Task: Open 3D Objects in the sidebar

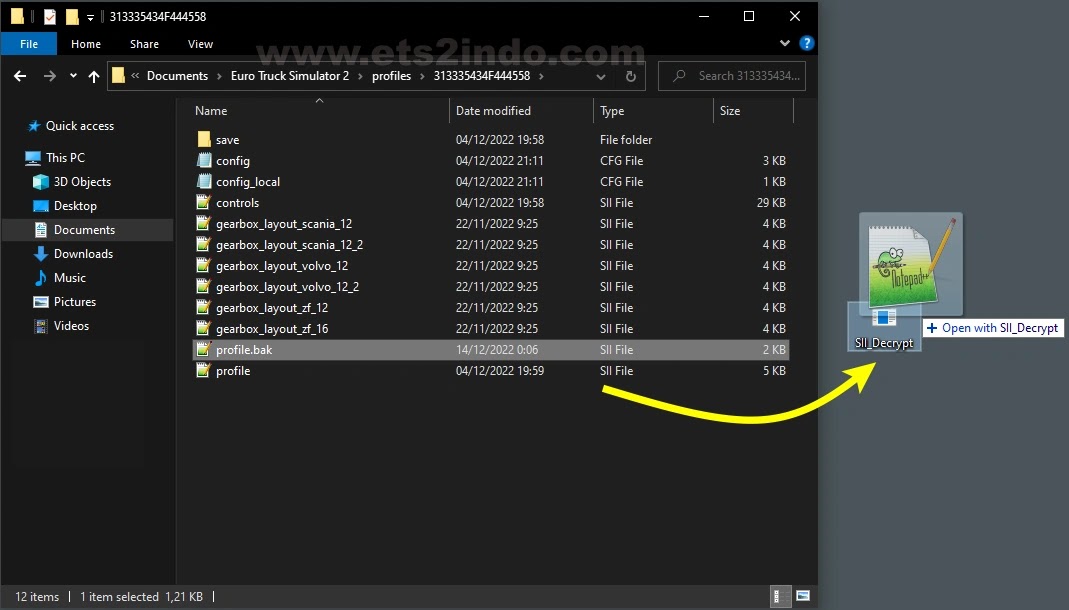Action: click(82, 182)
